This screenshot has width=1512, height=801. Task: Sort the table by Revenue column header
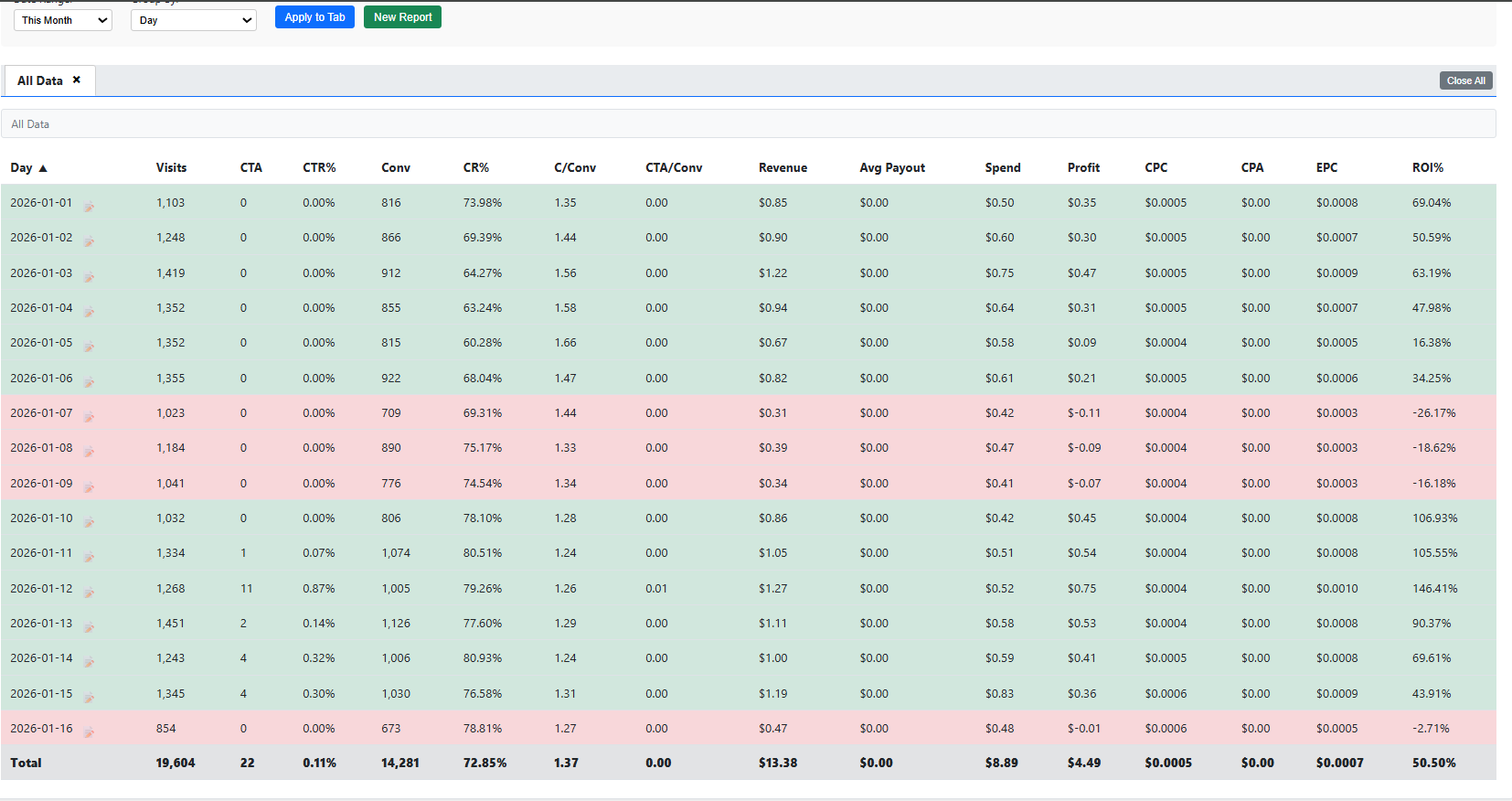[783, 167]
